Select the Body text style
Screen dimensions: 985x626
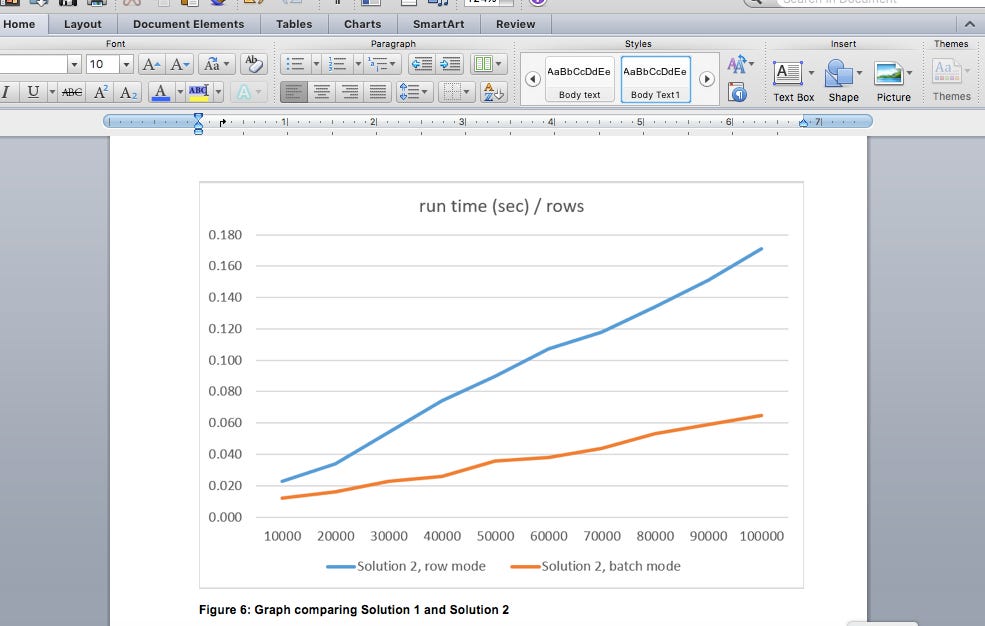click(579, 78)
